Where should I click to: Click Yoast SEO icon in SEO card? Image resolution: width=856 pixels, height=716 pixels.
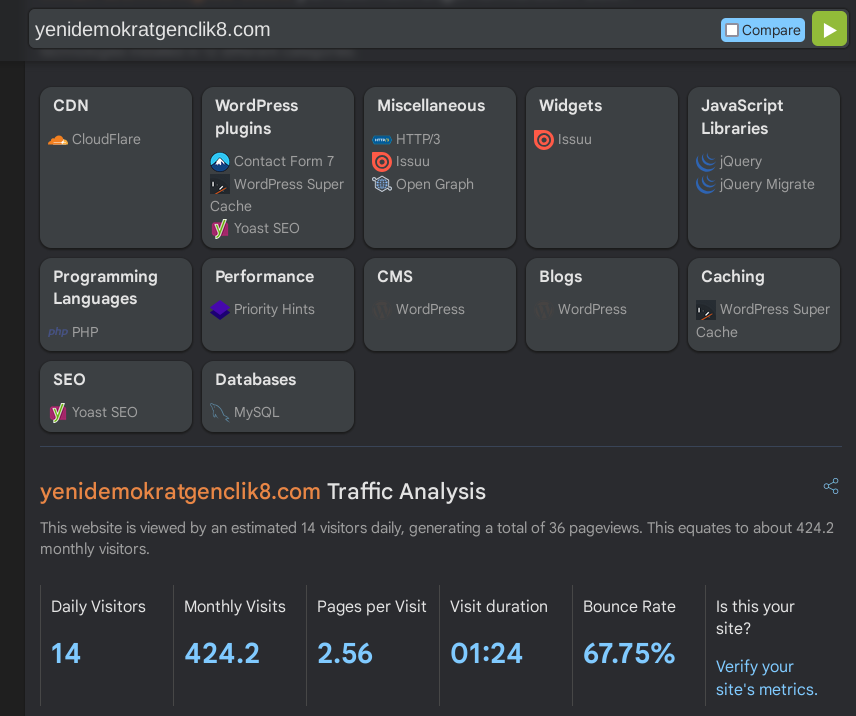point(58,413)
